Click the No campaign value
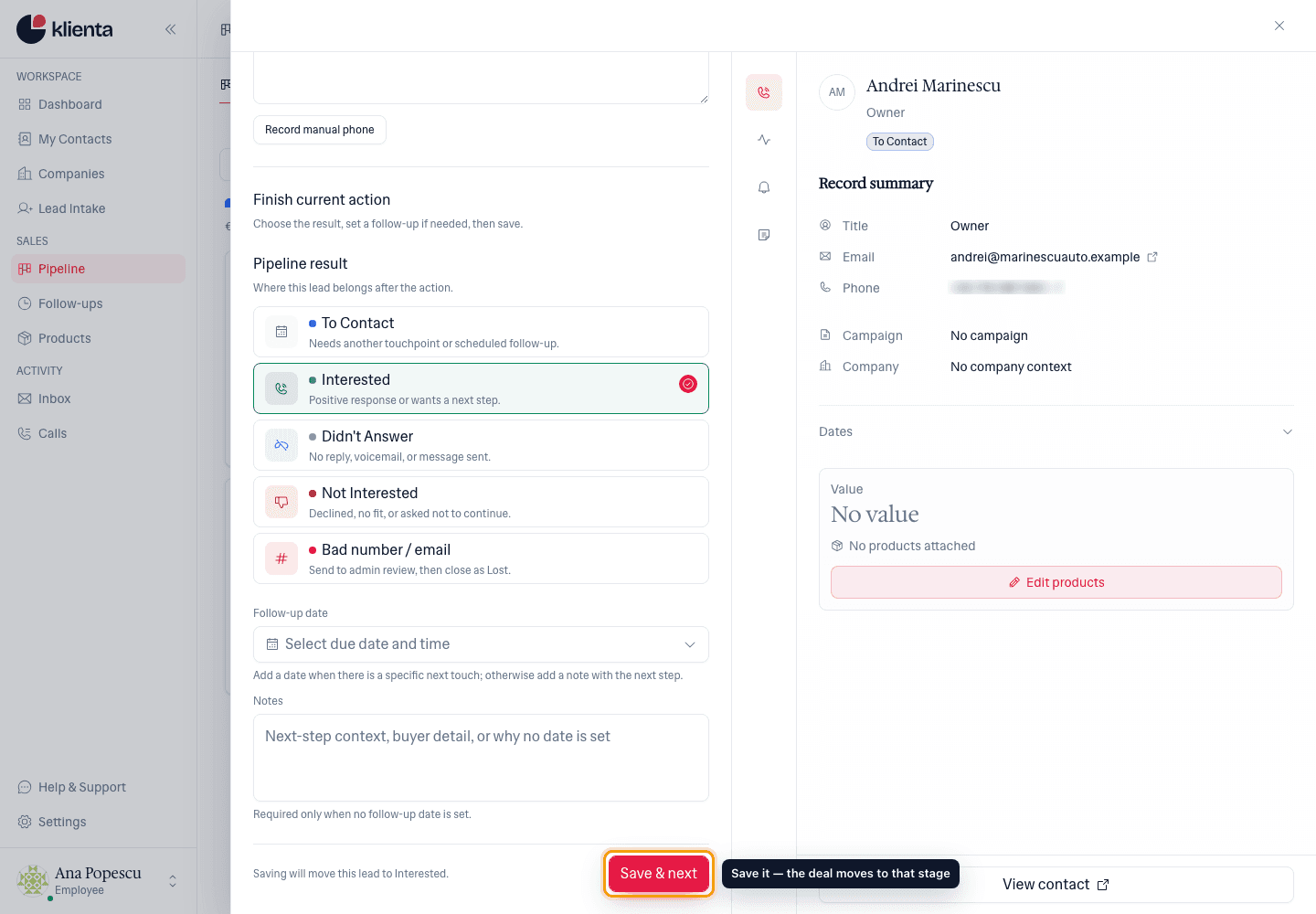Screen dimensions: 1316x914 pyautogui.click(x=989, y=335)
